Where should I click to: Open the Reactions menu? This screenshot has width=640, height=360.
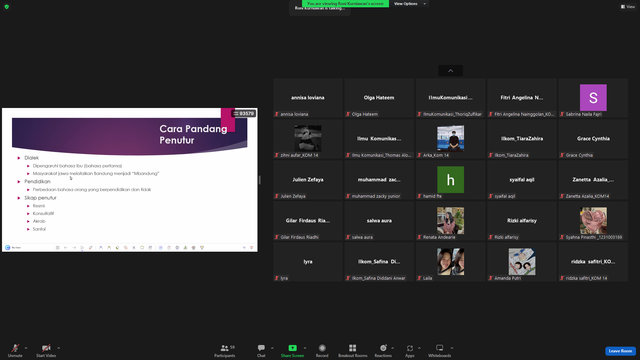point(383,350)
